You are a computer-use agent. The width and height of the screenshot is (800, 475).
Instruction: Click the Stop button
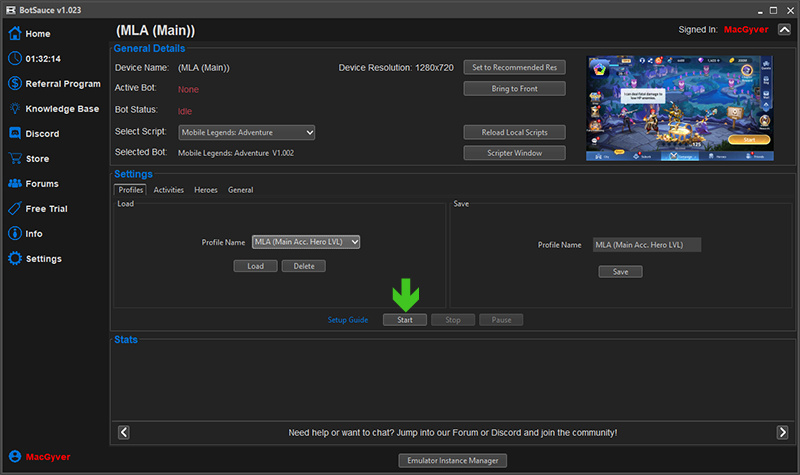(x=453, y=320)
